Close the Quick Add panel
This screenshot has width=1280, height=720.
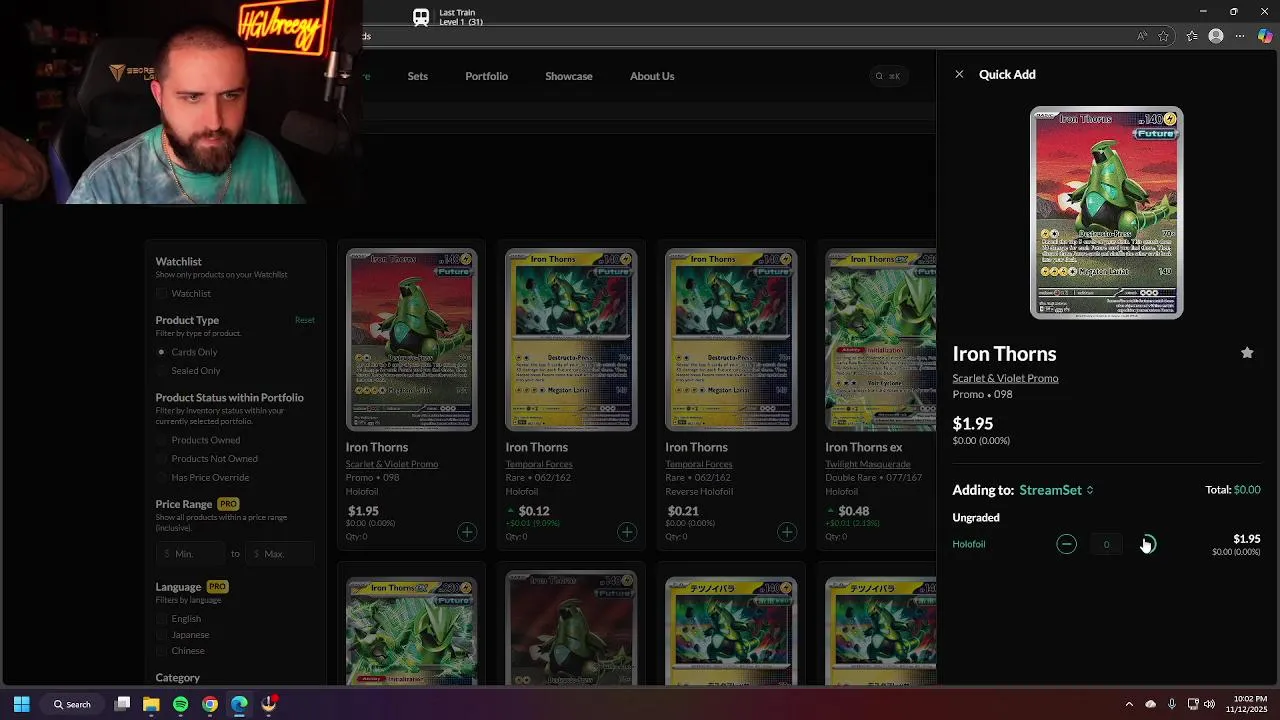coord(959,74)
